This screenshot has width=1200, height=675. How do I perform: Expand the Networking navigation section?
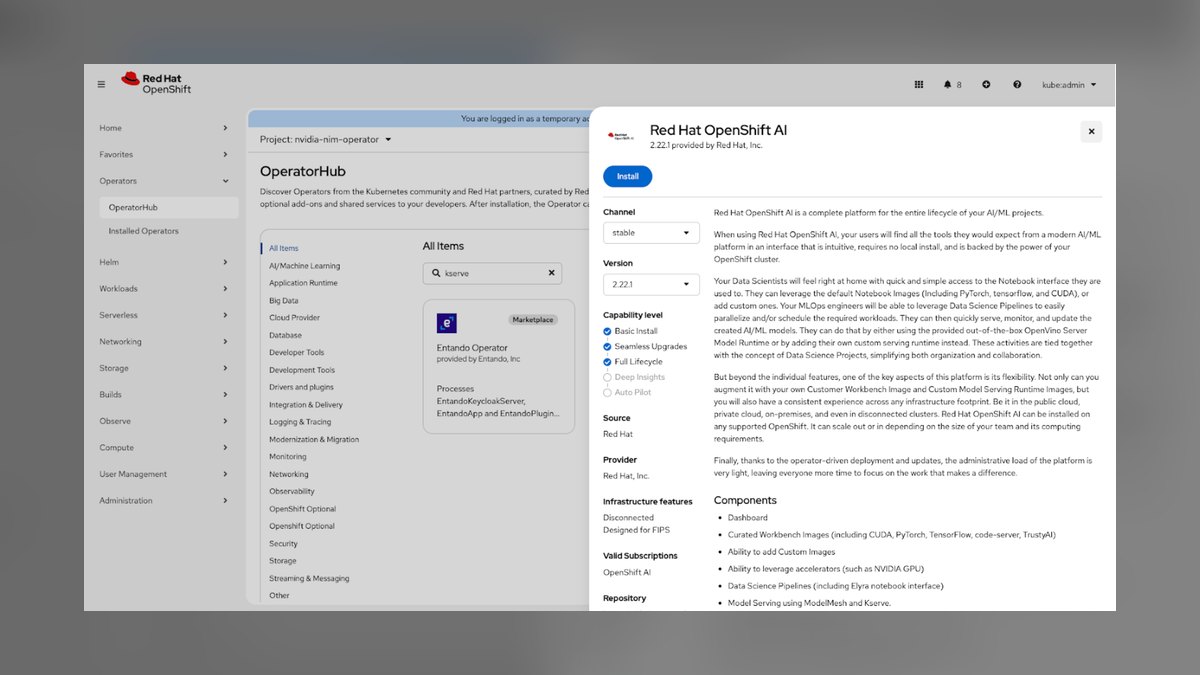[x=164, y=341]
